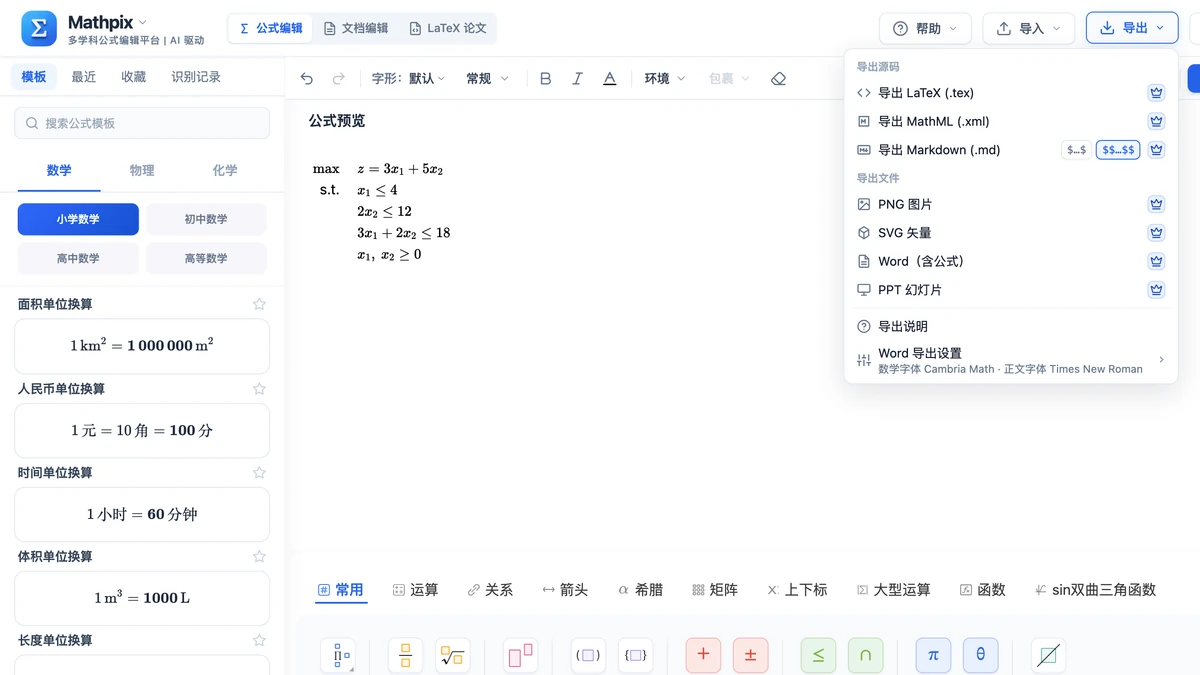Insert the intersection symbol
Viewport: 1200px width, 675px height.
865,656
